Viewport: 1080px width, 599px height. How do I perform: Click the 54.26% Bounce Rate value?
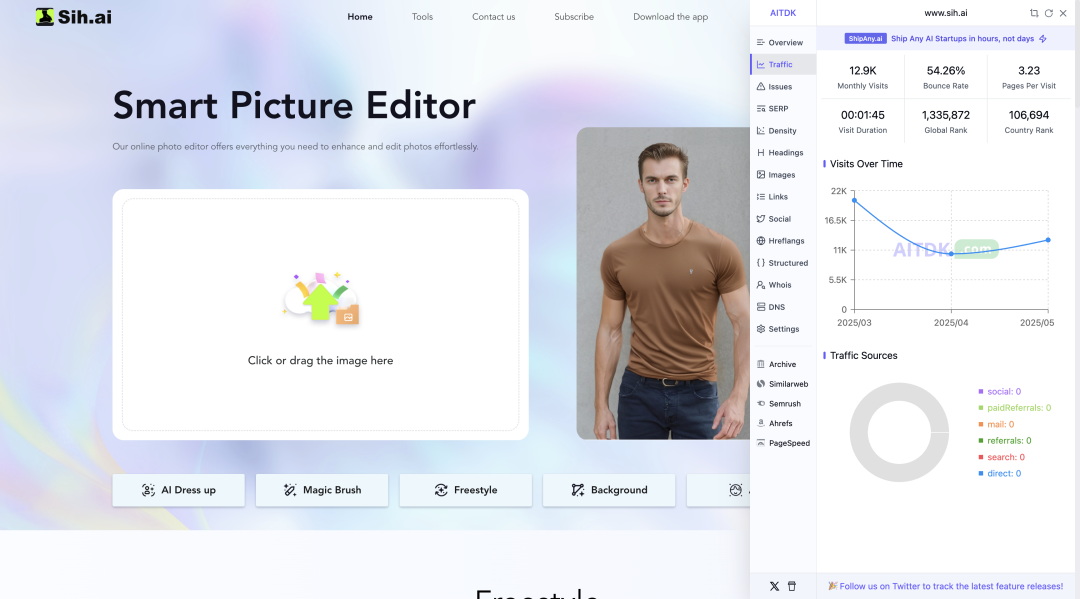pyautogui.click(x=946, y=71)
